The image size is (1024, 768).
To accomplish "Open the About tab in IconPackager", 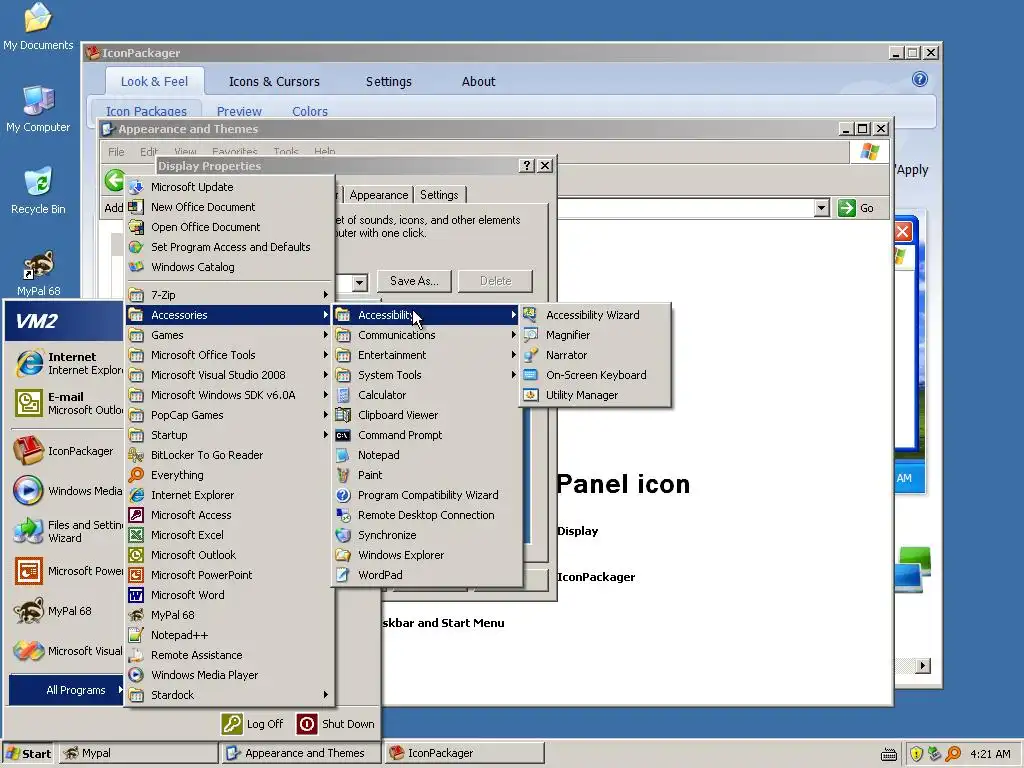I will [479, 82].
